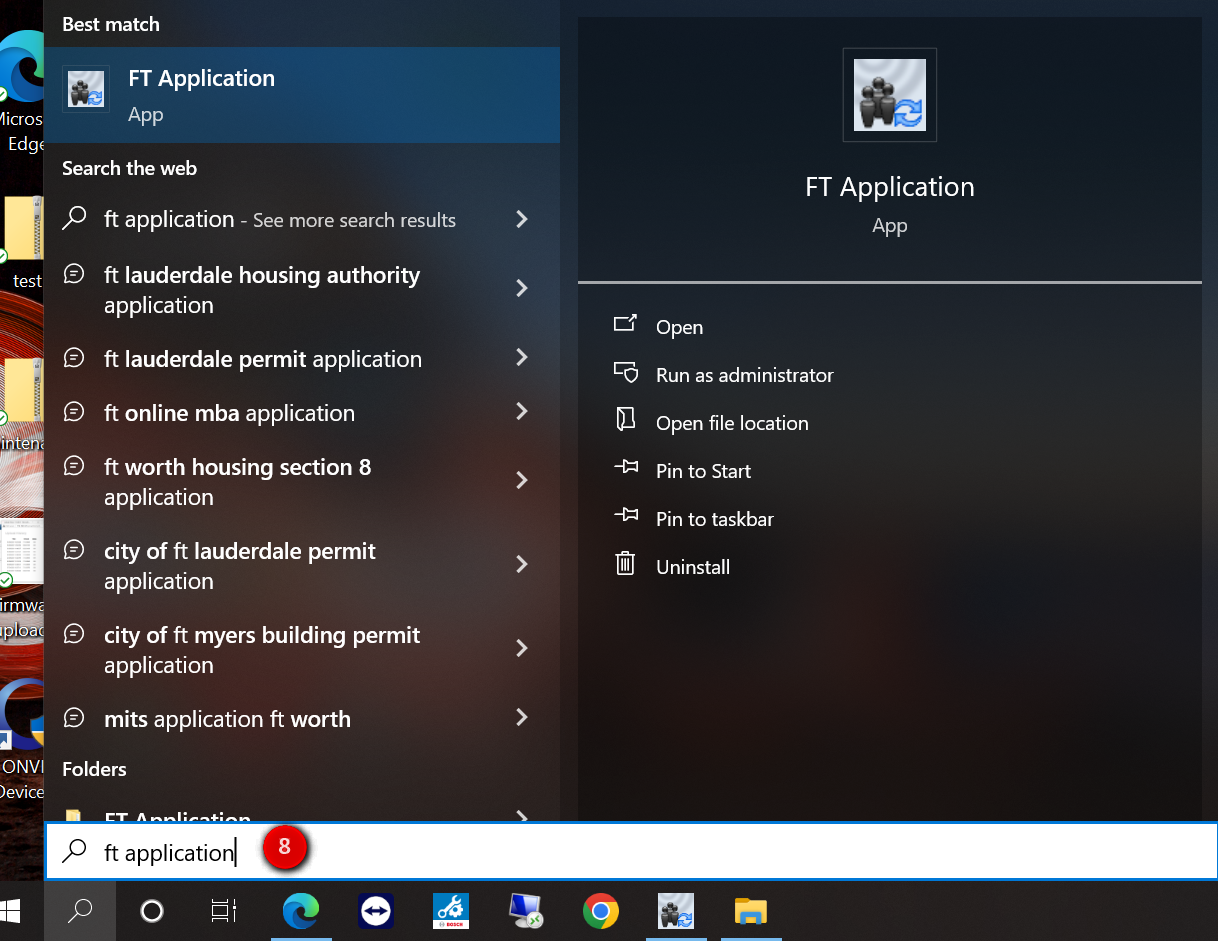Click Open in the app details pane

tap(679, 327)
